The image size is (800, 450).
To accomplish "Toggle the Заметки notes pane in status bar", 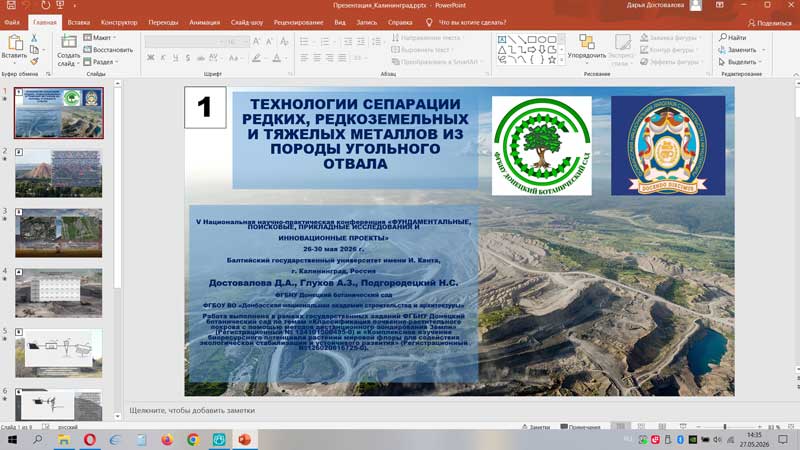I will 536,427.
